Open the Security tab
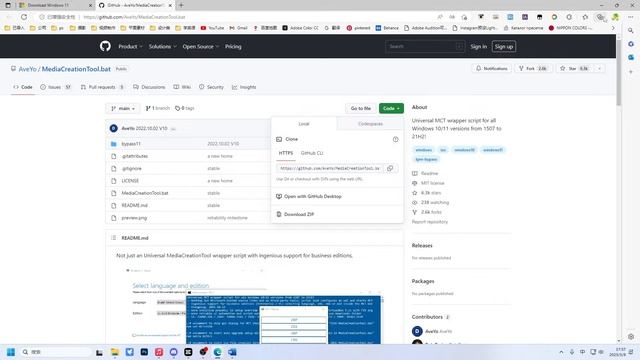 click(211, 87)
